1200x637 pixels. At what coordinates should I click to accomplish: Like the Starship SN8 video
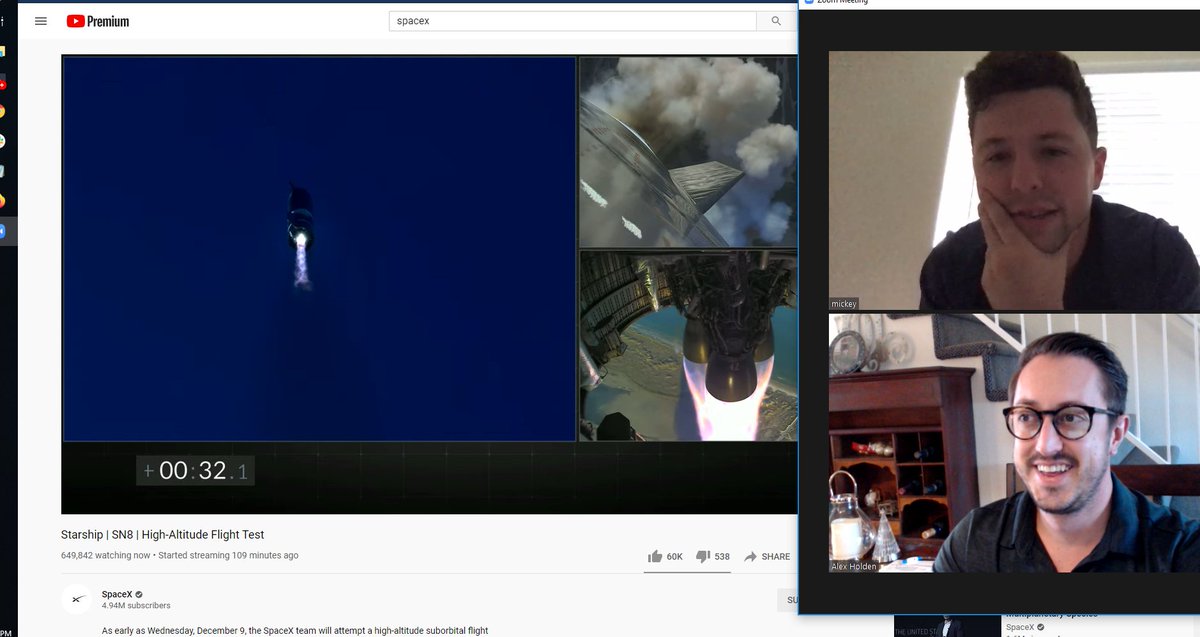[x=665, y=556]
